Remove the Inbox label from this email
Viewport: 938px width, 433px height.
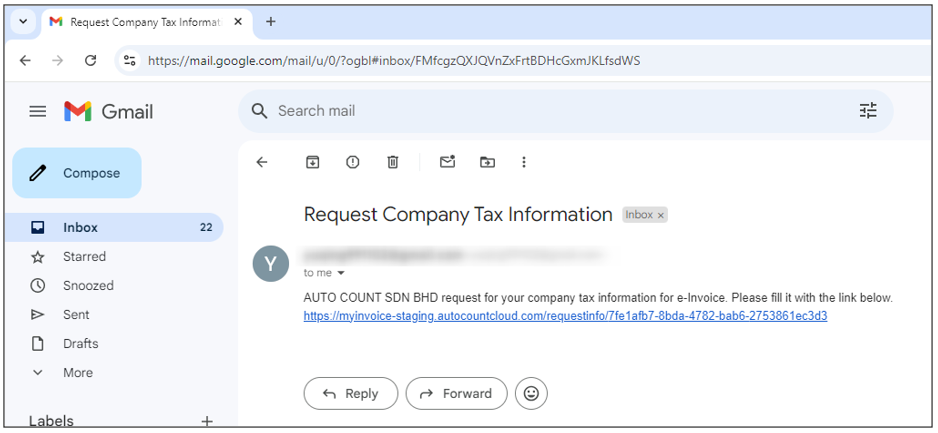click(660, 216)
